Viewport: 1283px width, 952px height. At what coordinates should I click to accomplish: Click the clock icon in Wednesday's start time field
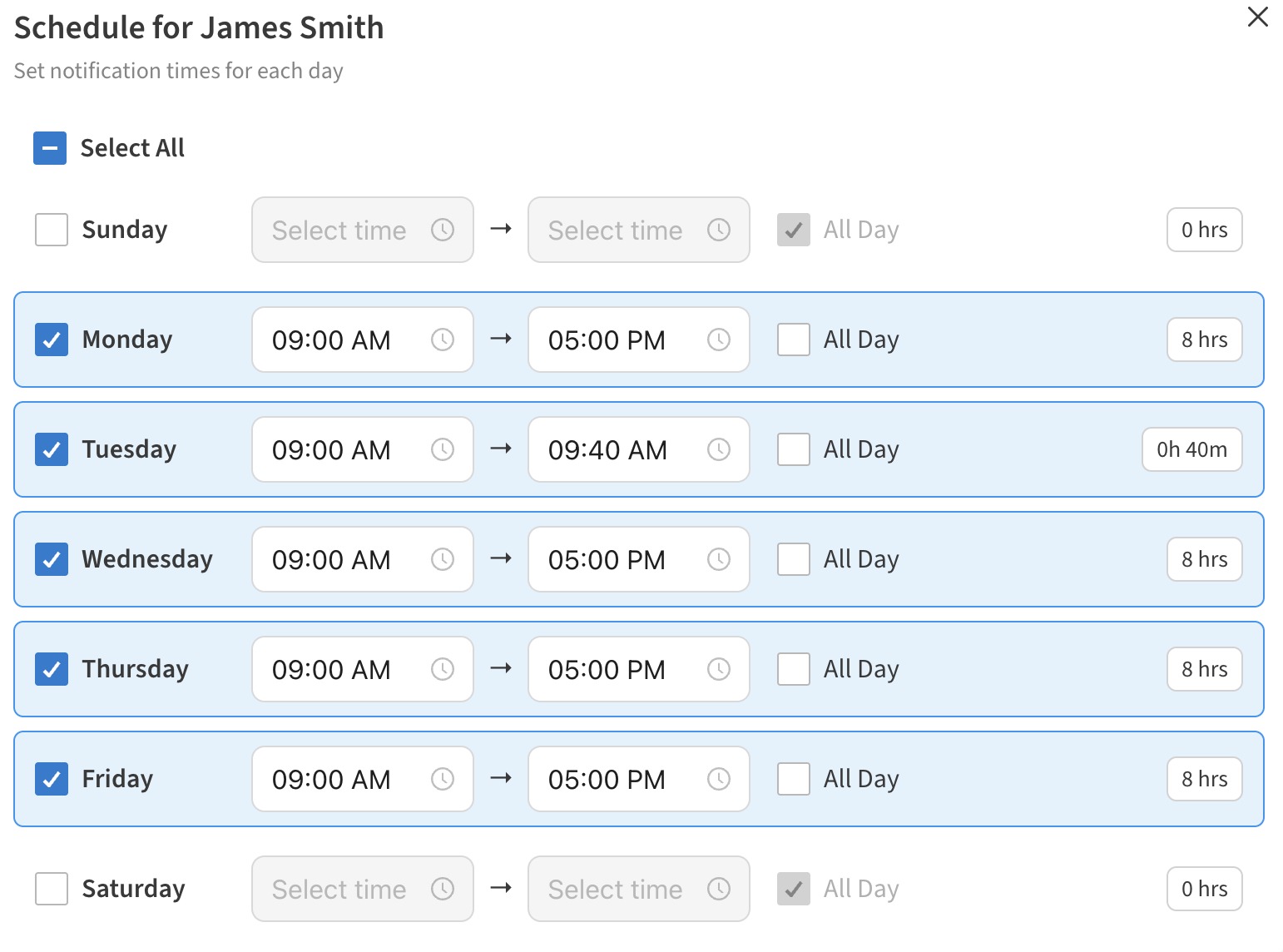click(x=443, y=559)
